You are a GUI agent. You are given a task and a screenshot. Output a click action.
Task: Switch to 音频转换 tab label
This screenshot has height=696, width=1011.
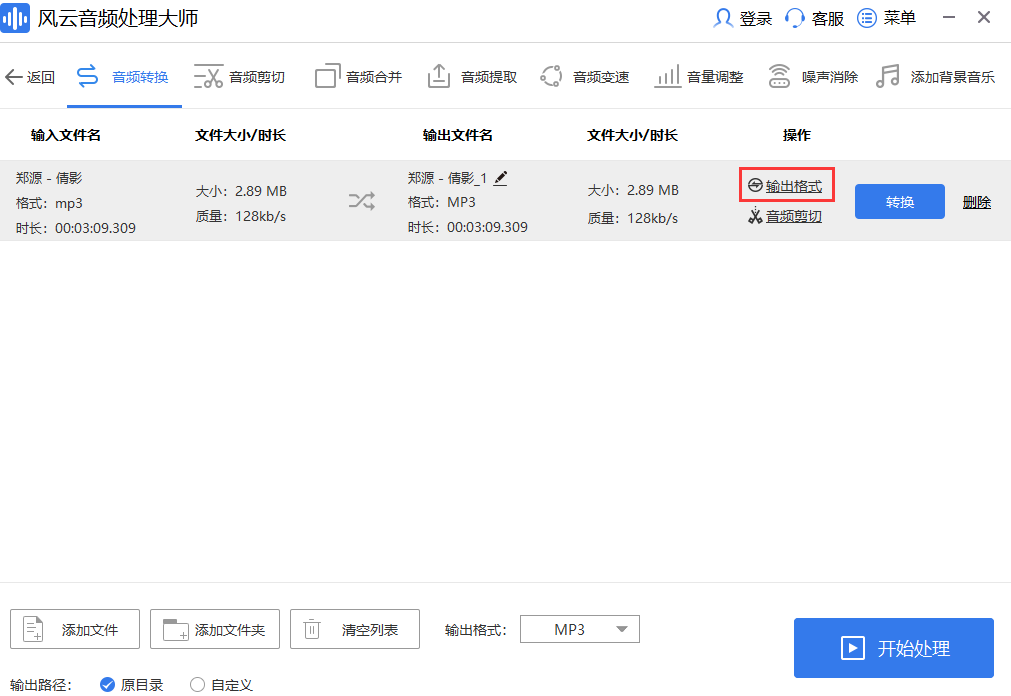[140, 77]
